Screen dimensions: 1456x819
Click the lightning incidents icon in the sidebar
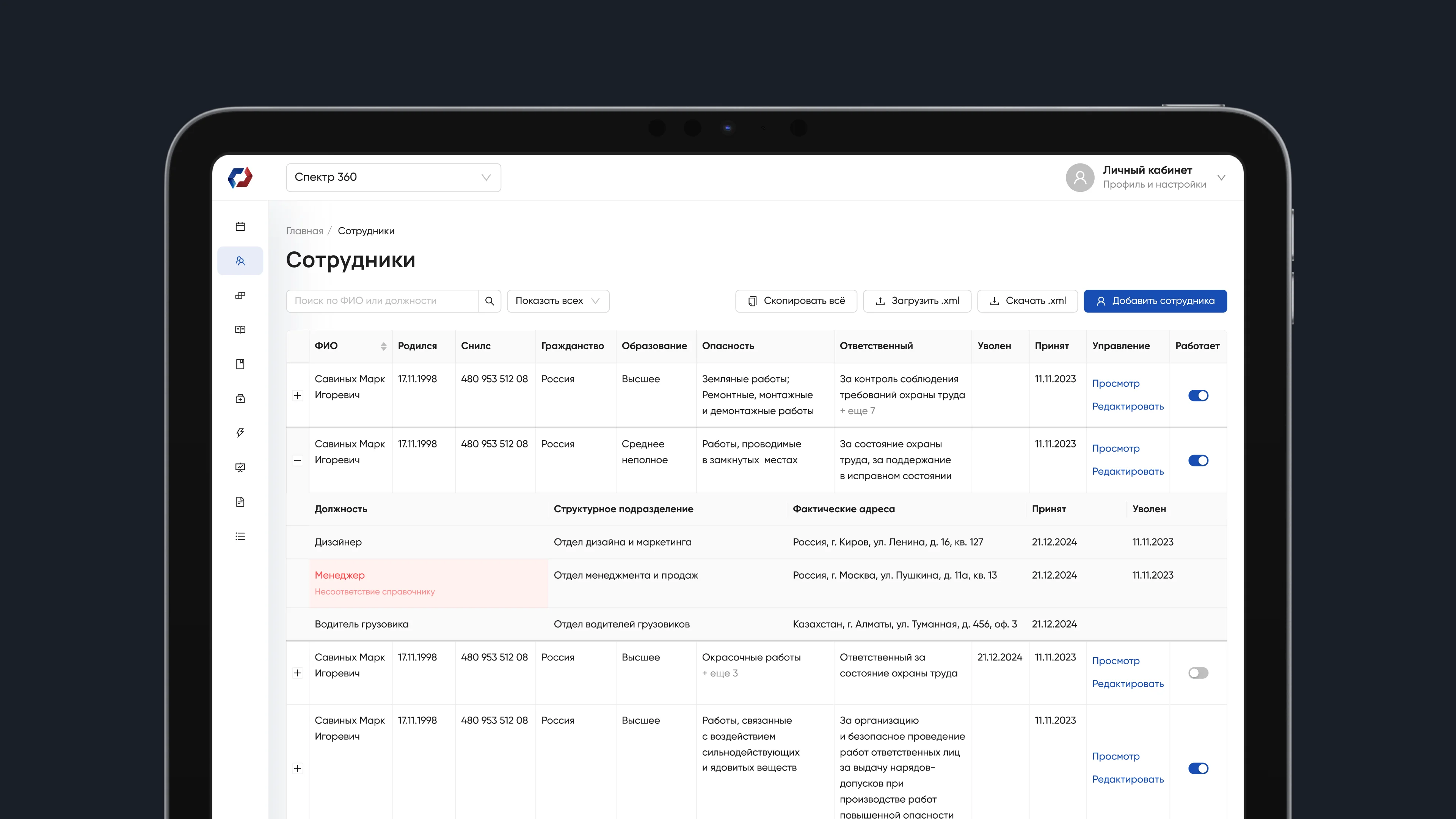click(240, 432)
